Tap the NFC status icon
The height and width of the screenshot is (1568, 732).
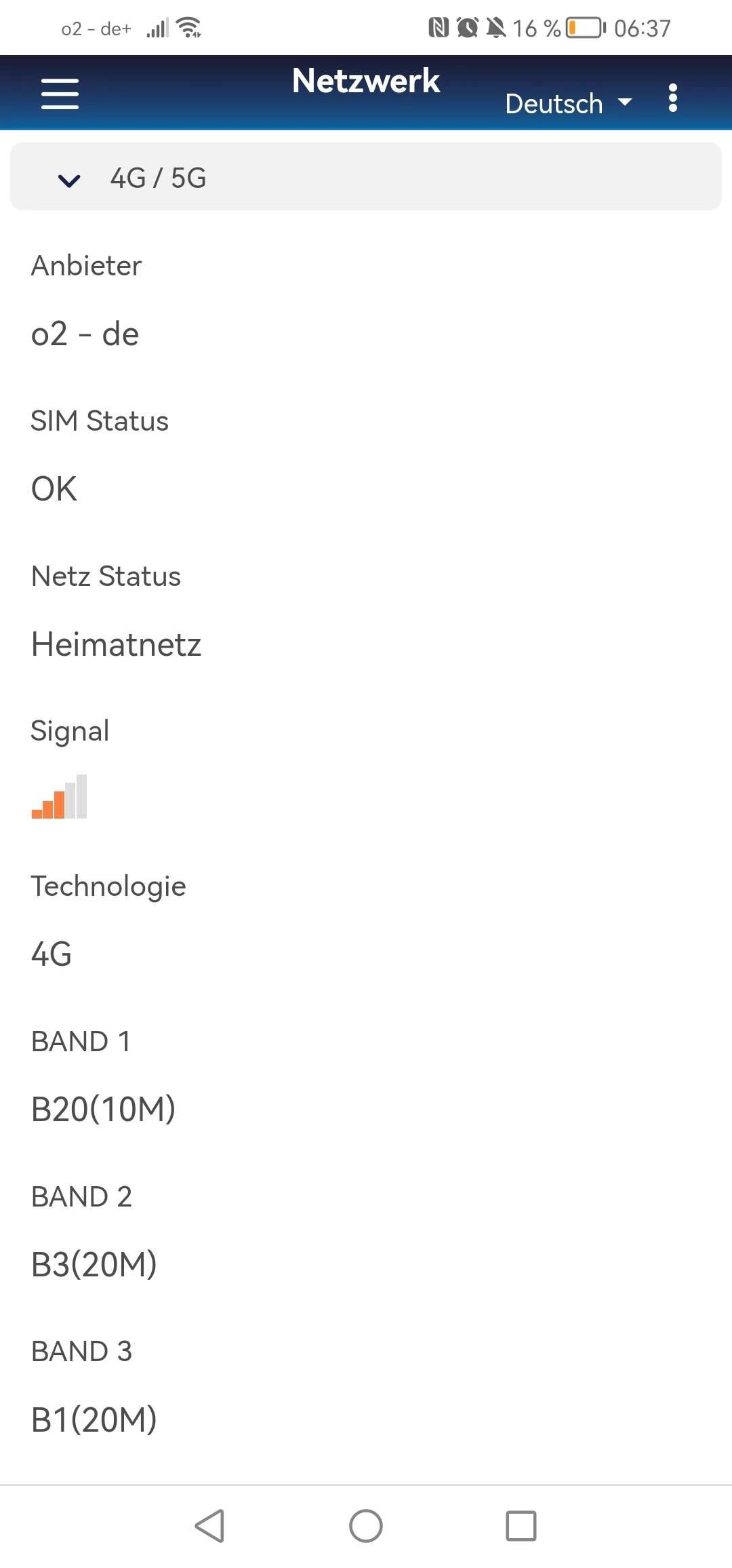(x=439, y=28)
